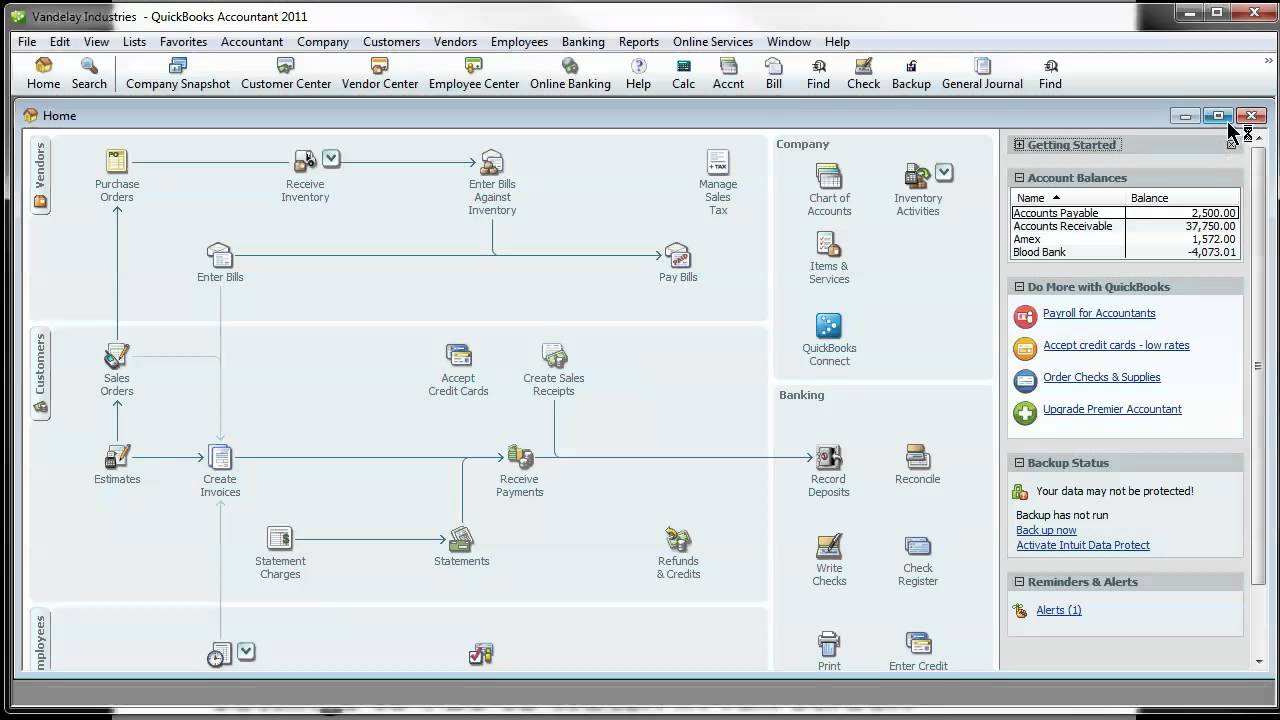The width and height of the screenshot is (1280, 720).
Task: Click Activate Intuit Data Protect link
Action: (1083, 545)
